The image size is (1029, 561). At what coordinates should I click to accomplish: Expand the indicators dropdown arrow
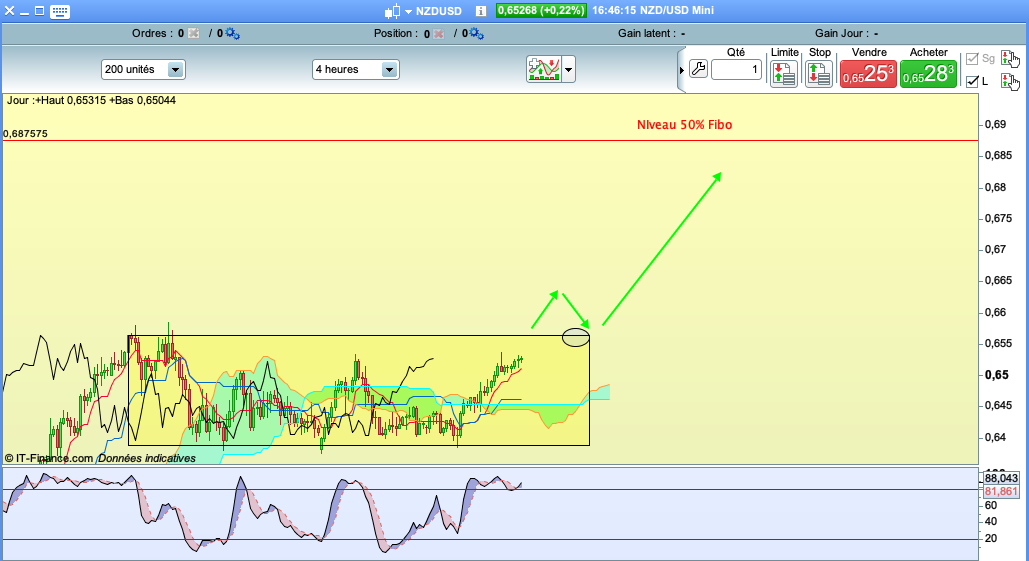(569, 70)
